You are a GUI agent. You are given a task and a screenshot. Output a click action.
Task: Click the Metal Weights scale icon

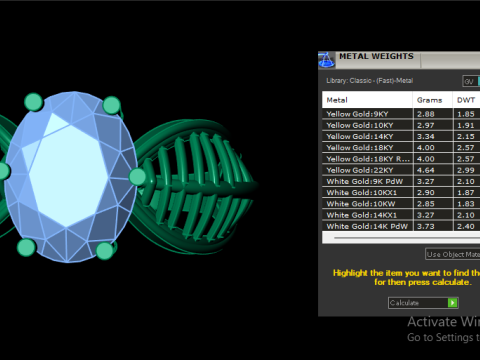click(x=326, y=60)
